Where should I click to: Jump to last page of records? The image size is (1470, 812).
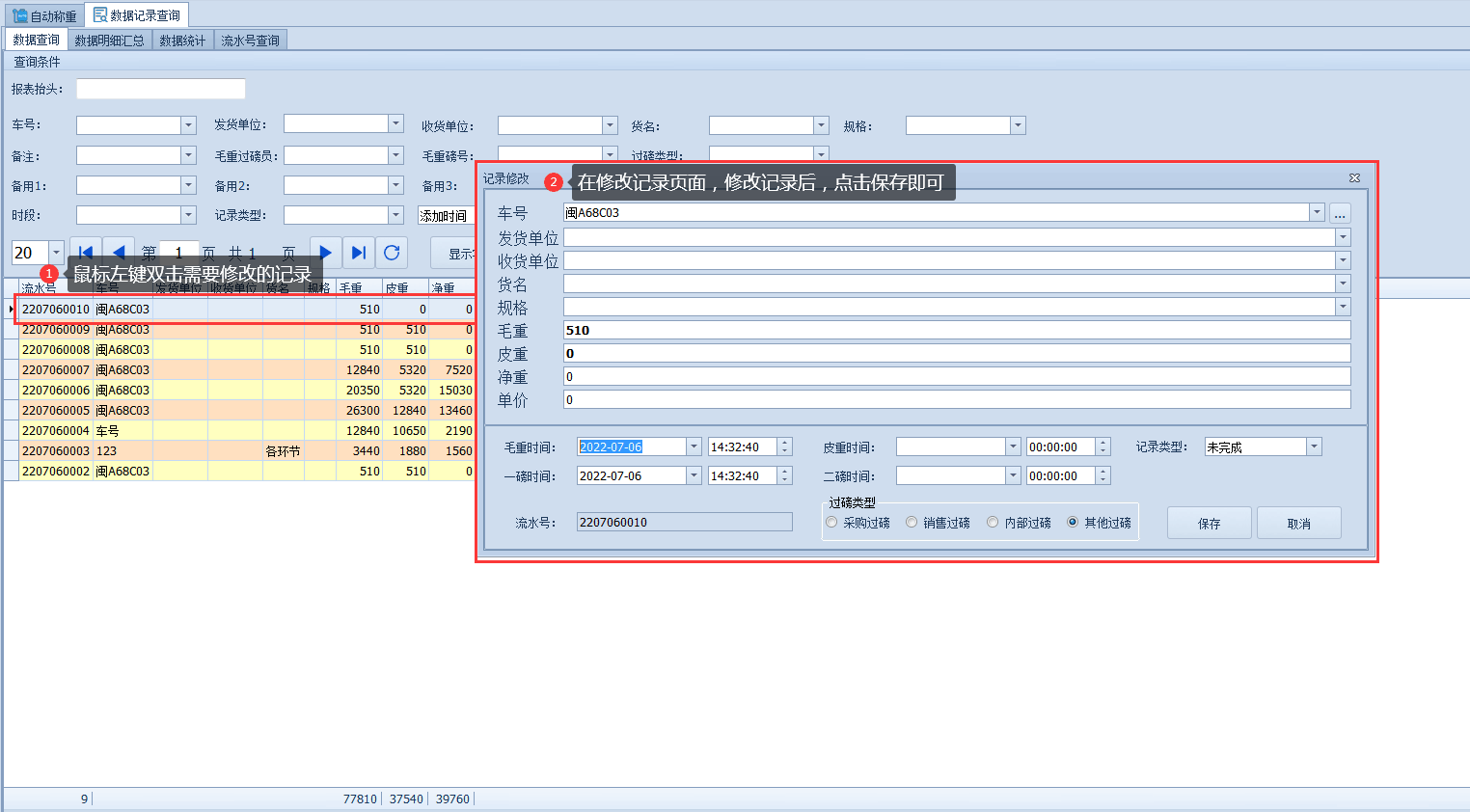tap(359, 253)
